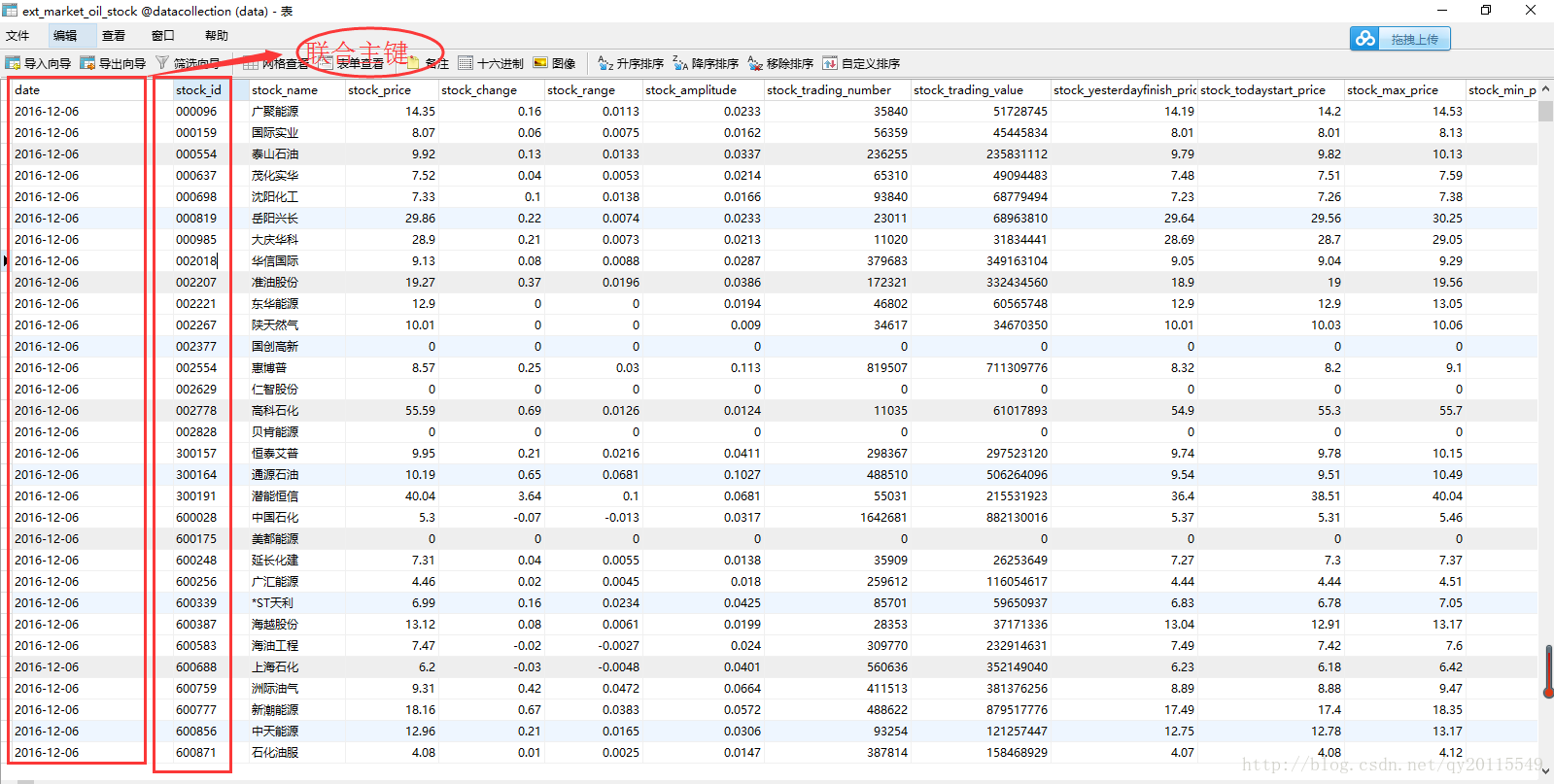
Task: Click stock name cell *ST天利
Action: (296, 602)
